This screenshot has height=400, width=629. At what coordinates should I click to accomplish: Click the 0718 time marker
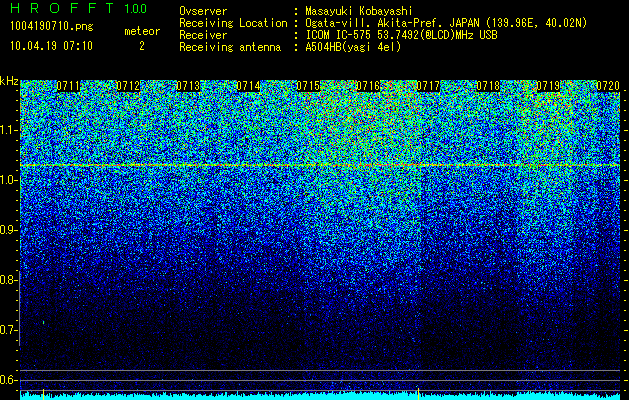pyautogui.click(x=489, y=86)
